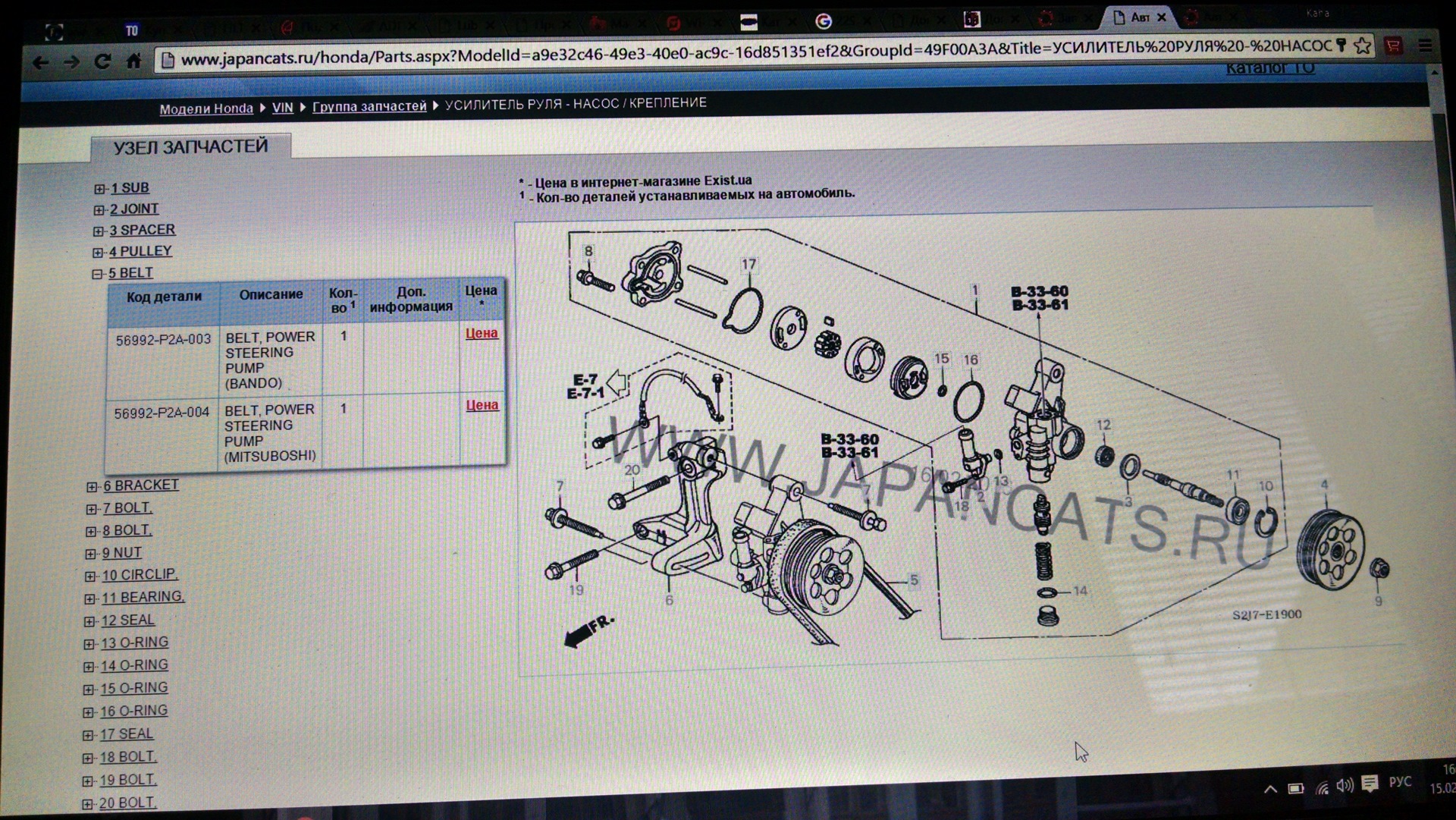This screenshot has height=820, width=1456.
Task: Open 'Цена' link for part 56992-P2A-003
Action: tap(482, 333)
